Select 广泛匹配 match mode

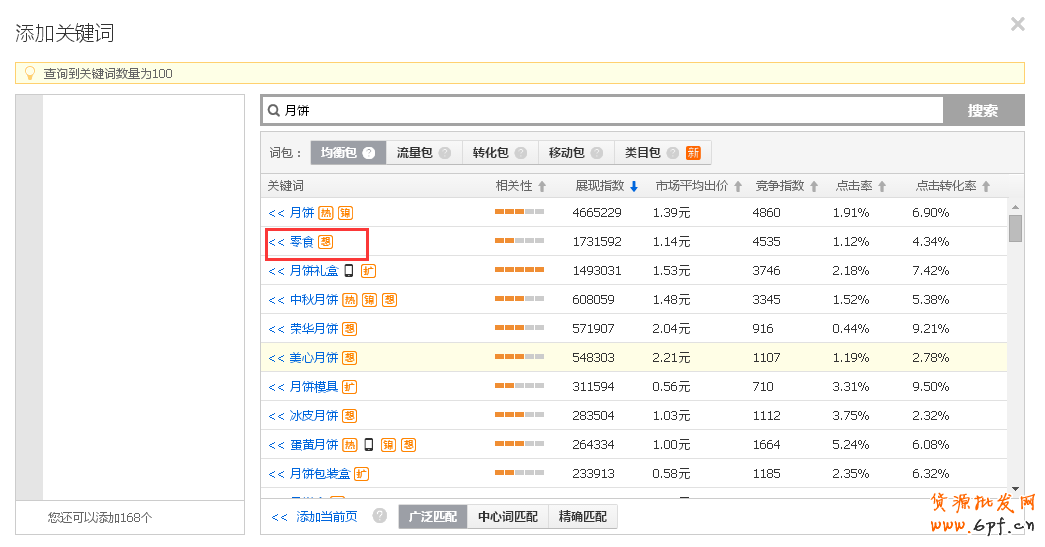pos(432,517)
